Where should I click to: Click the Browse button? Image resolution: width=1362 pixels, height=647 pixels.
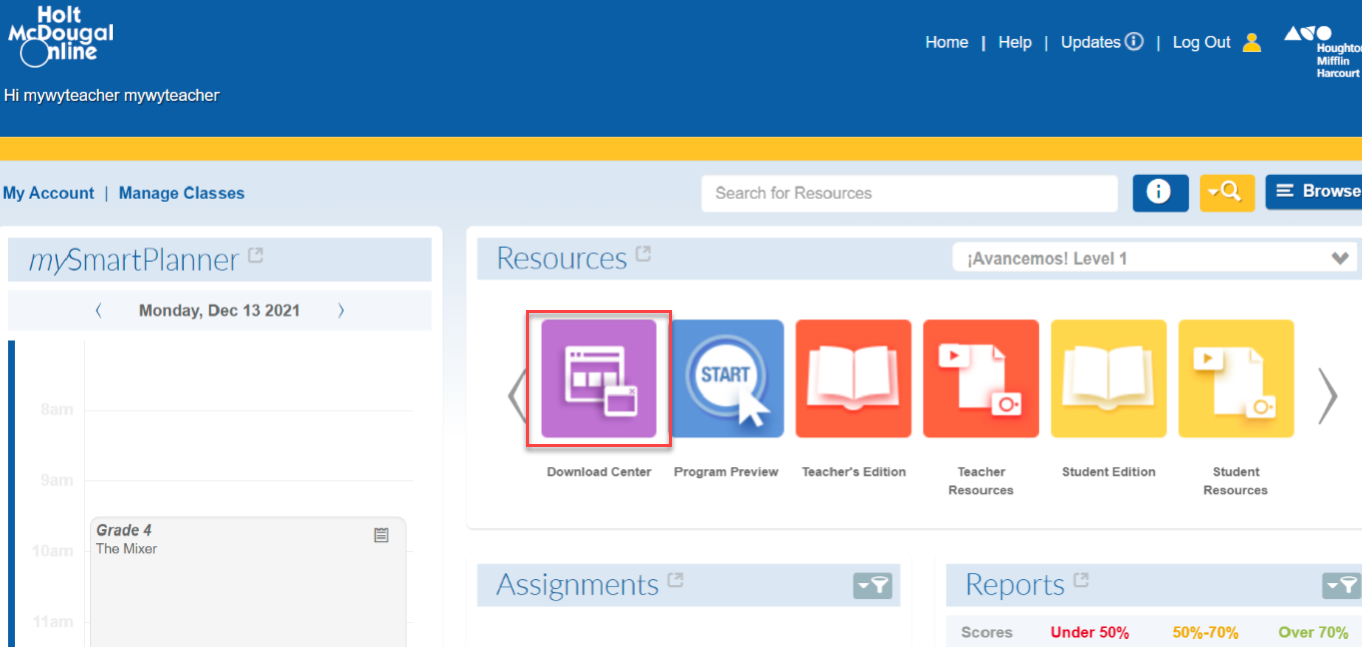[1322, 191]
